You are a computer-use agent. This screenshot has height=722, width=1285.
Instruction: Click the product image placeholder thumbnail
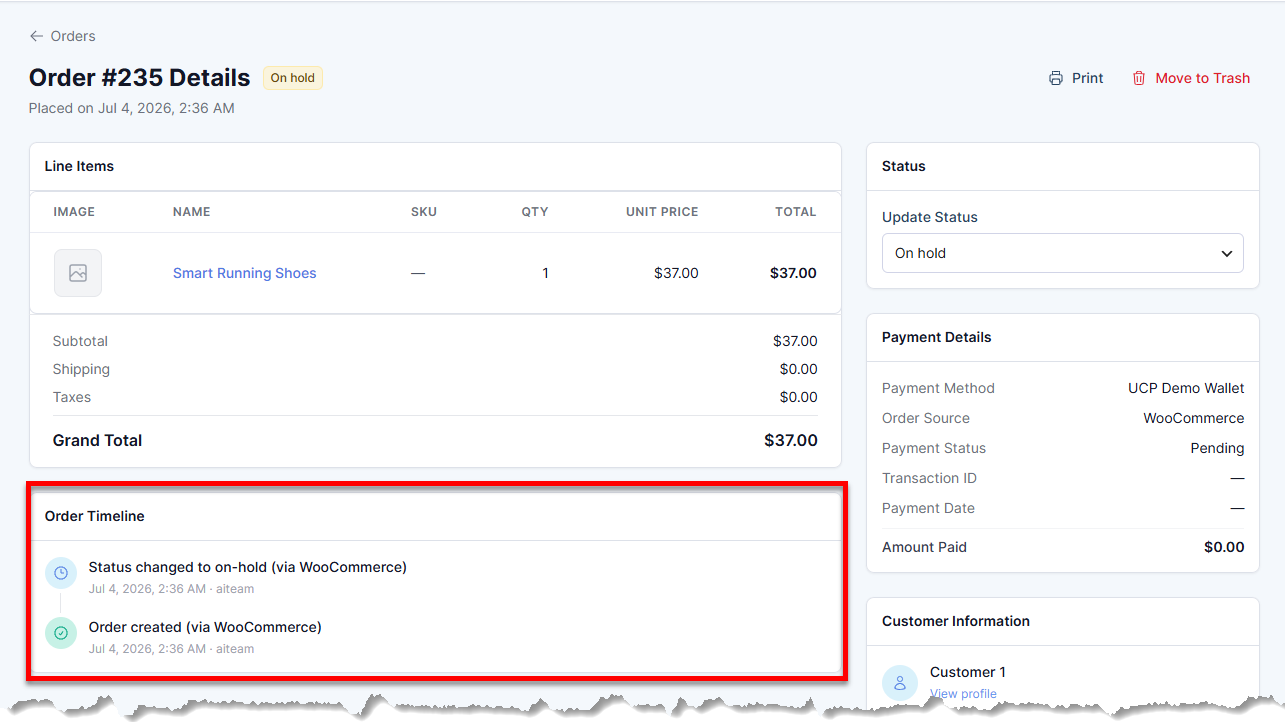coord(78,273)
